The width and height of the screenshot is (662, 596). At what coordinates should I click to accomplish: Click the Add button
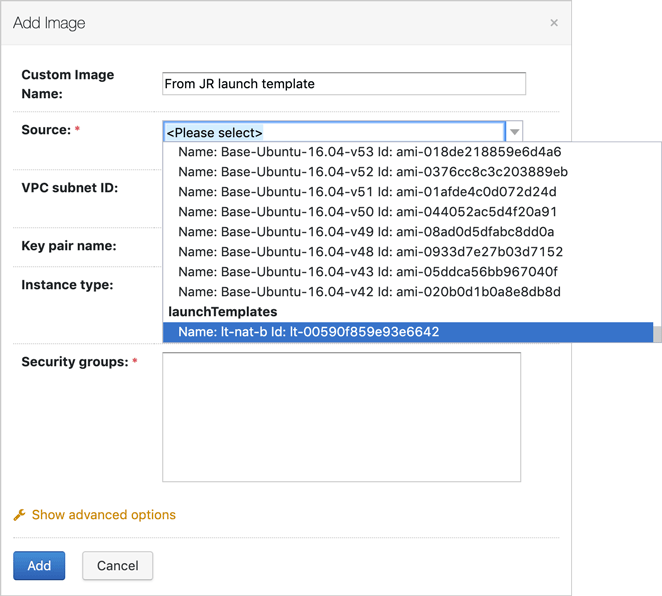39,565
